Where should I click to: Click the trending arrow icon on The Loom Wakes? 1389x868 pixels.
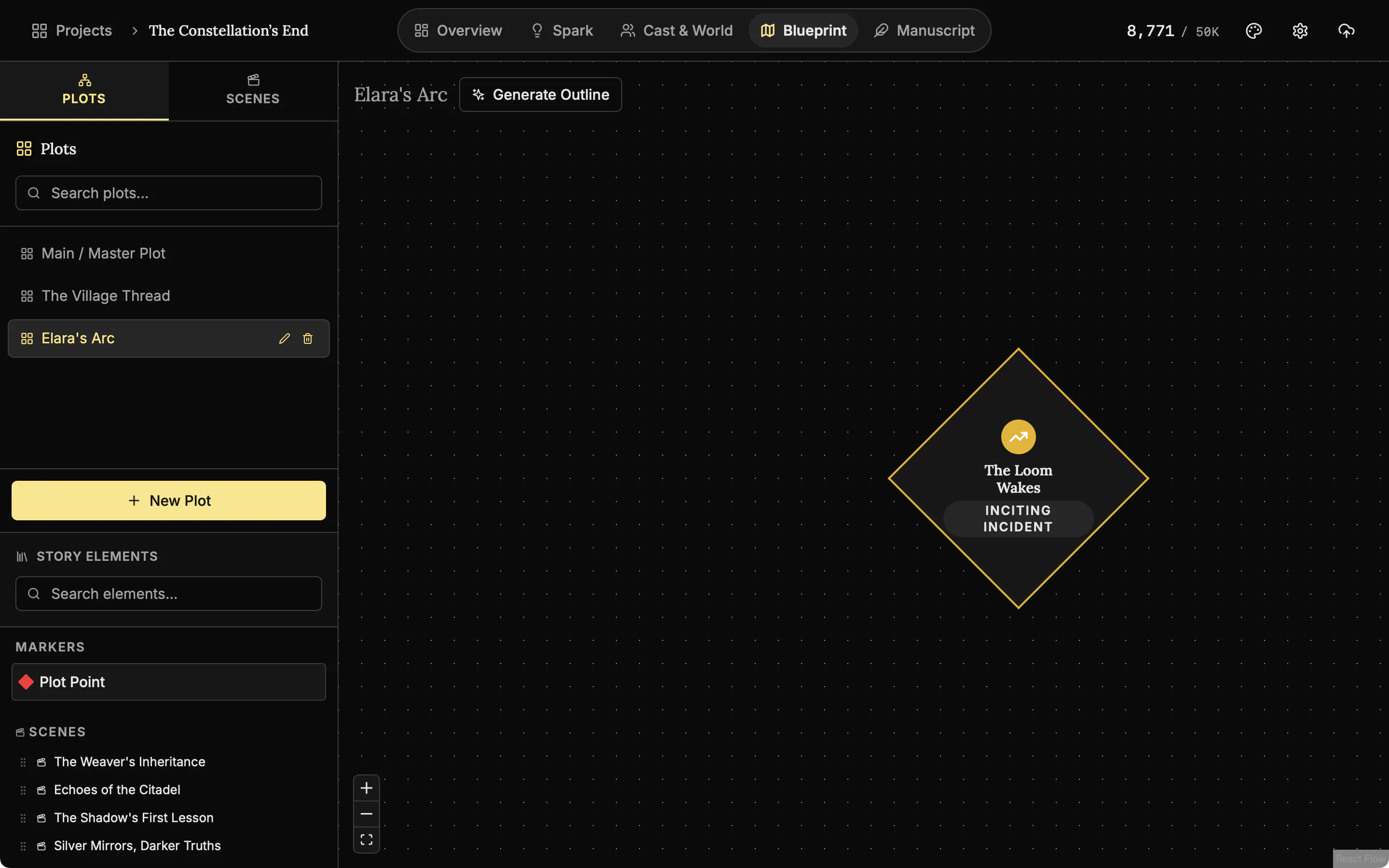[x=1018, y=437]
